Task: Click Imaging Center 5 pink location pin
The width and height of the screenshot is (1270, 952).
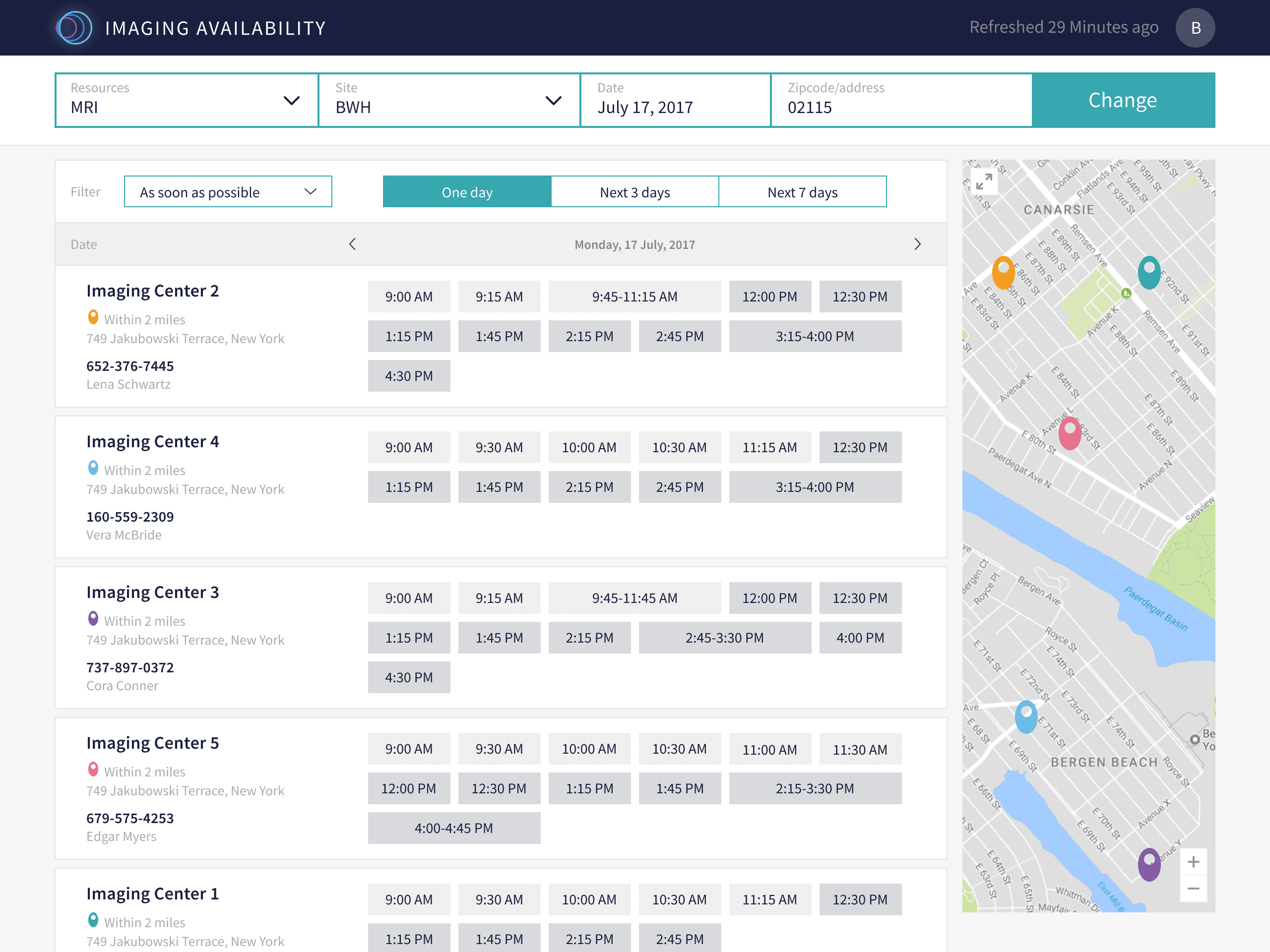Action: [93, 770]
